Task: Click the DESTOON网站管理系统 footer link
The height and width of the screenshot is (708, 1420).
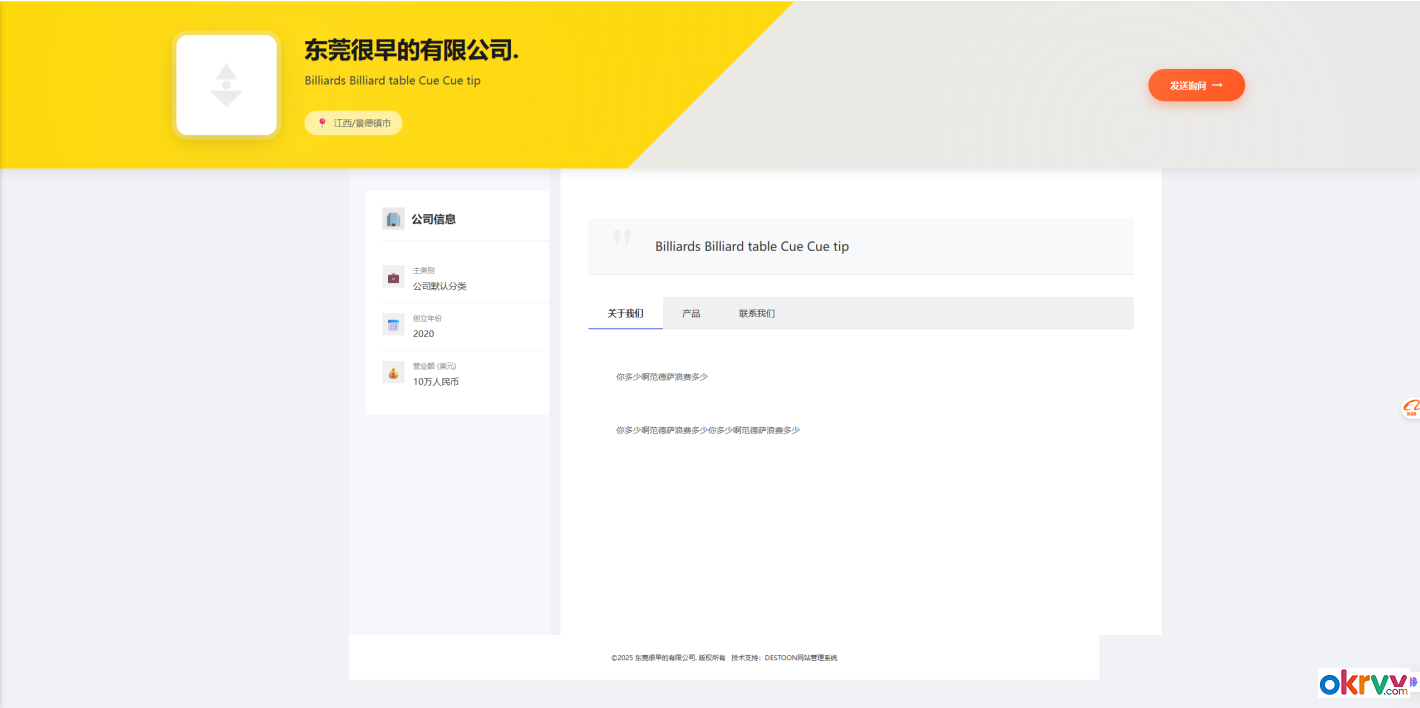Action: click(x=800, y=658)
